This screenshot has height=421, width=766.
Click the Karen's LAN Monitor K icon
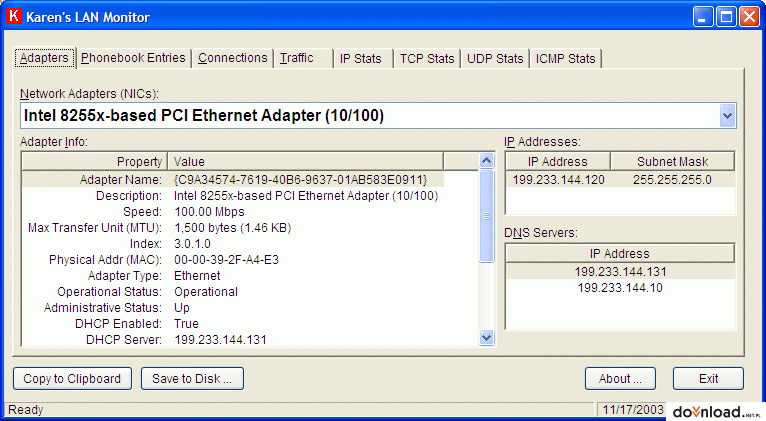coord(14,16)
